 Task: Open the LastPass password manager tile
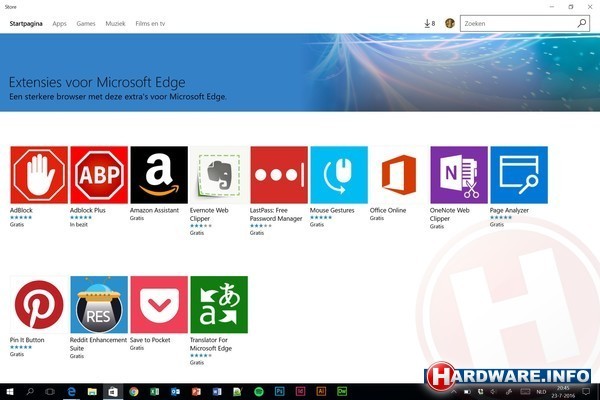coord(279,175)
